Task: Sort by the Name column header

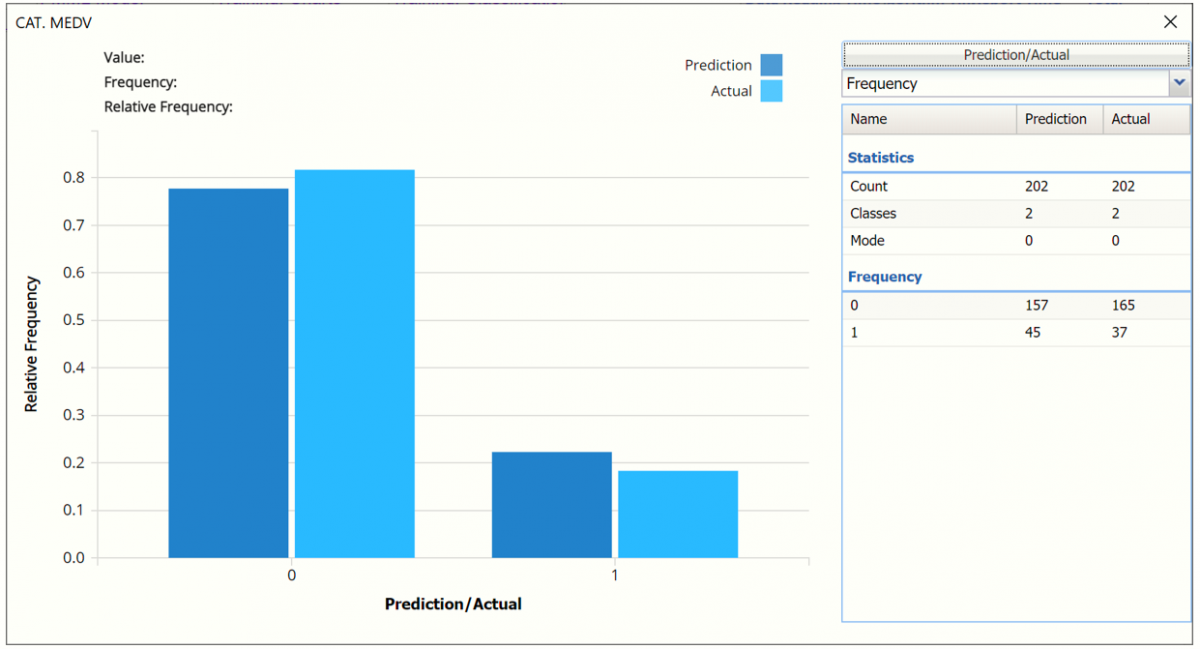Action: pyautogui.click(x=929, y=119)
